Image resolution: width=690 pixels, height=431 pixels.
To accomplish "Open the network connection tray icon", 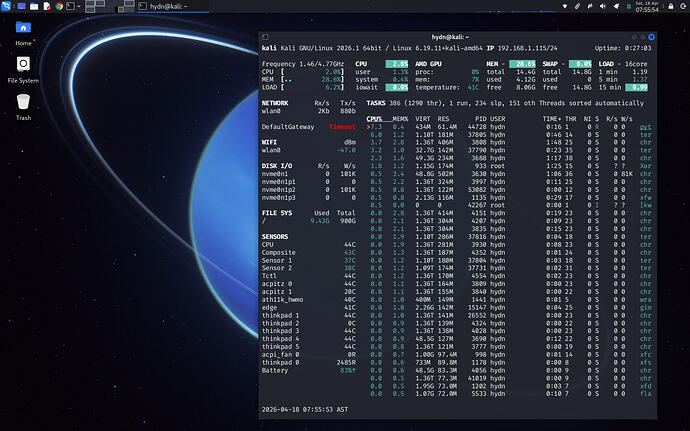I will point(565,6).
